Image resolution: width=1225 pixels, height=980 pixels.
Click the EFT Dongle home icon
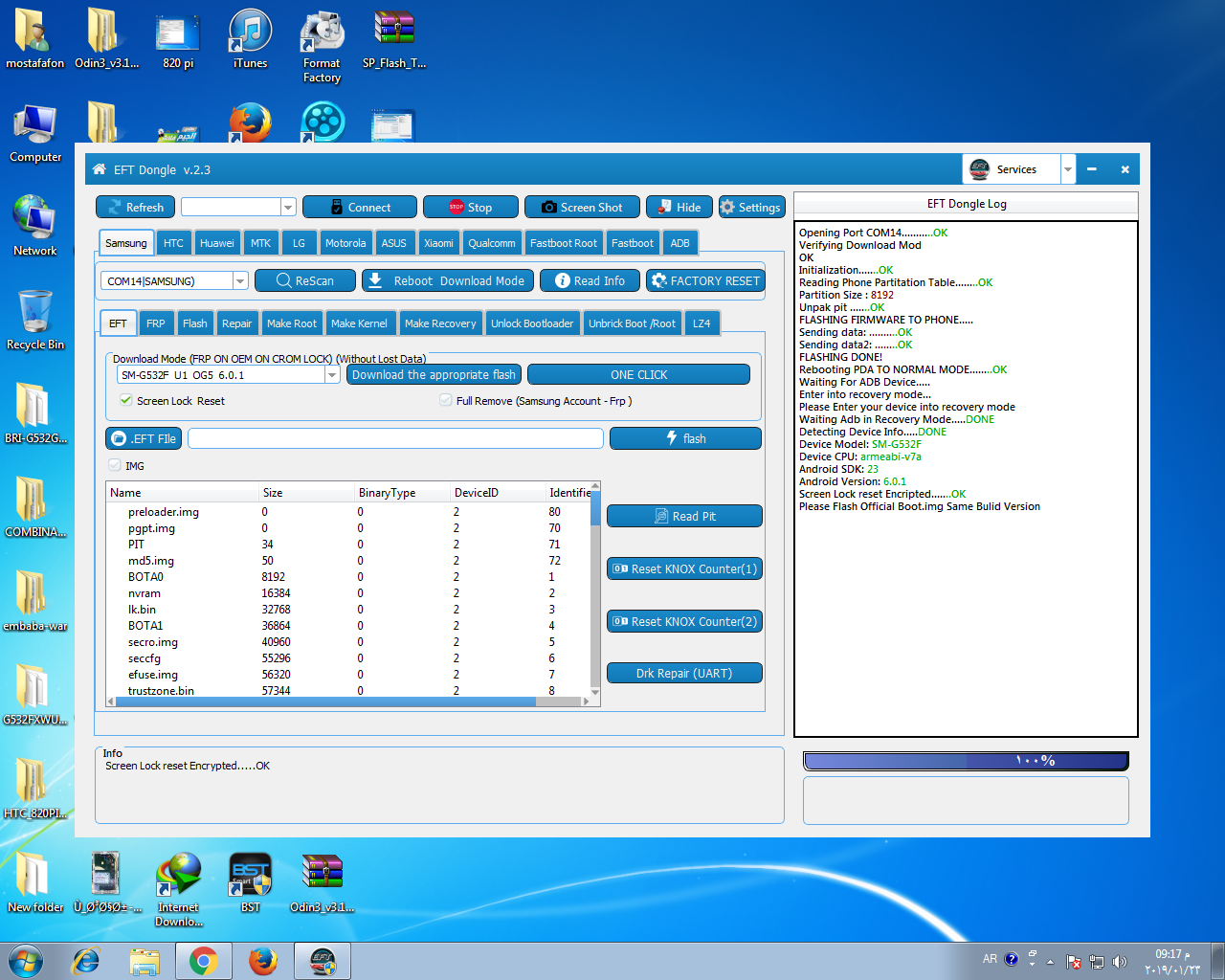pos(99,169)
